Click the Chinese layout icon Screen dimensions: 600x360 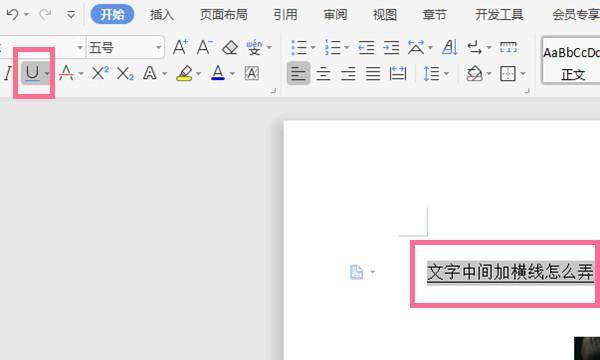(x=416, y=47)
